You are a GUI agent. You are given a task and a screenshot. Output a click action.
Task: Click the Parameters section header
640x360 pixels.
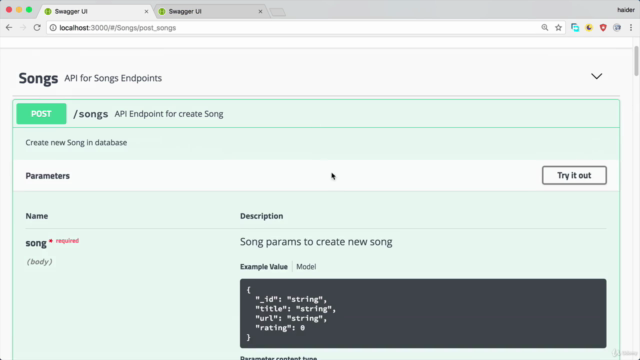tap(48, 176)
